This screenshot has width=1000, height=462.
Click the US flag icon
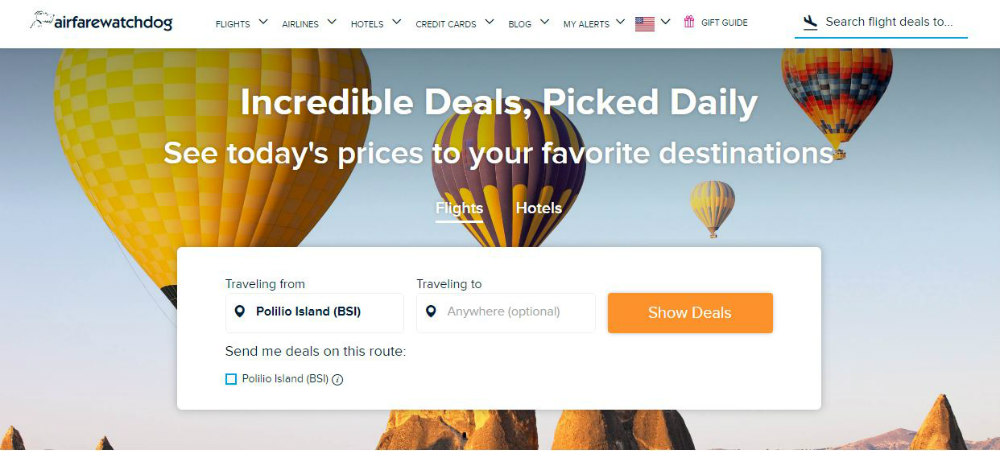[645, 23]
